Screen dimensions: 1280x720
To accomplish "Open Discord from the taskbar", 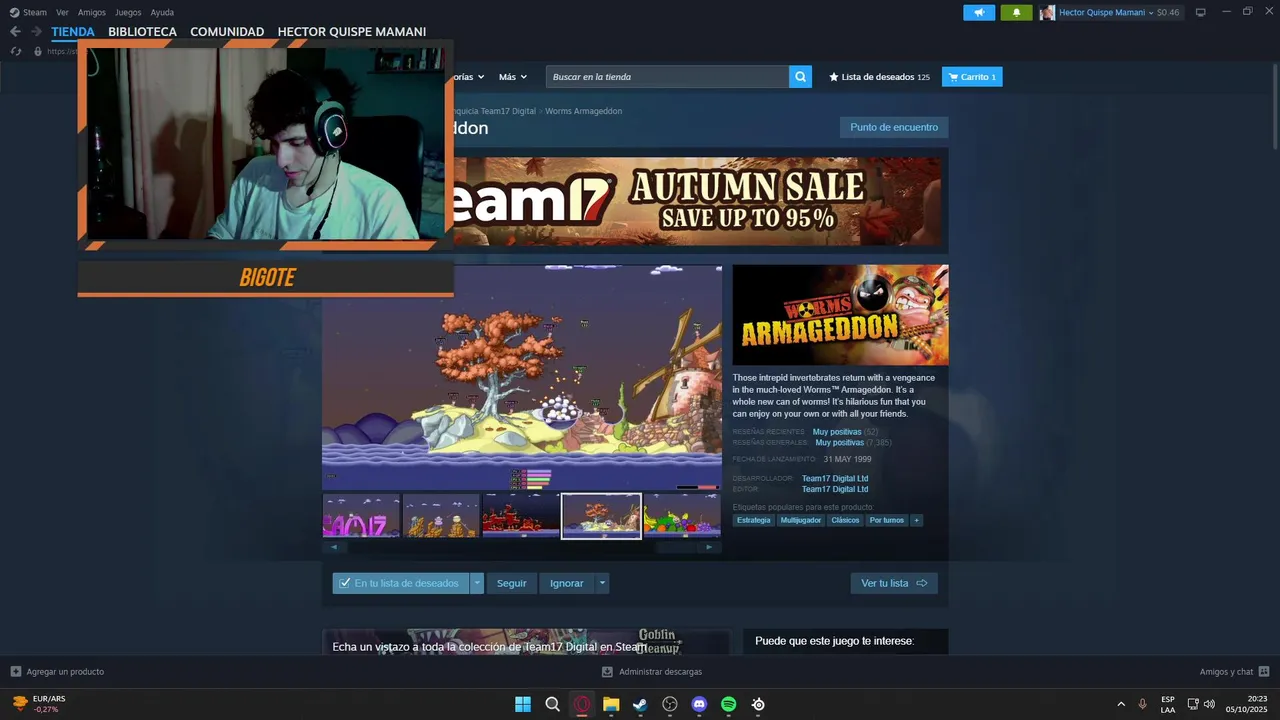I will pyautogui.click(x=699, y=704).
